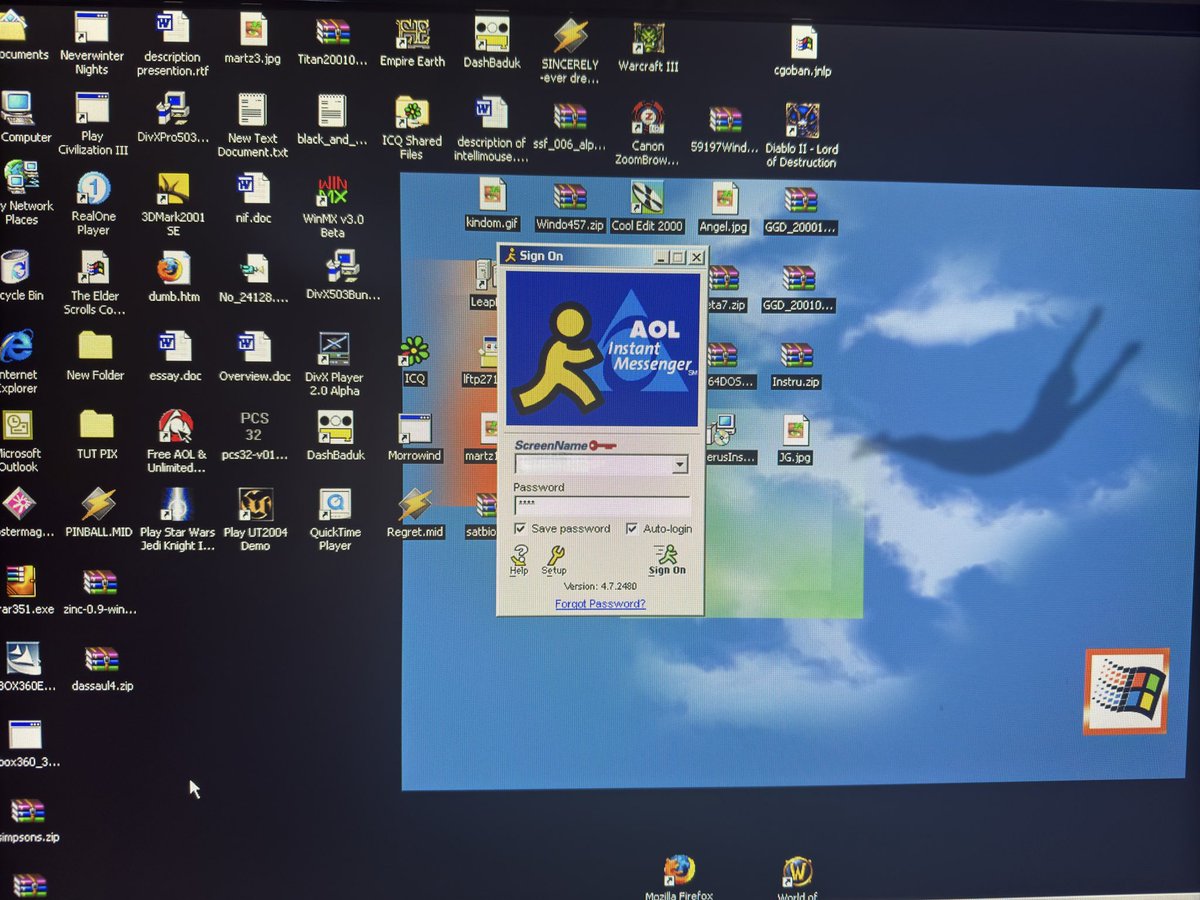Select the Canon ZoomBrowser icon
1200x900 pixels.
point(648,118)
